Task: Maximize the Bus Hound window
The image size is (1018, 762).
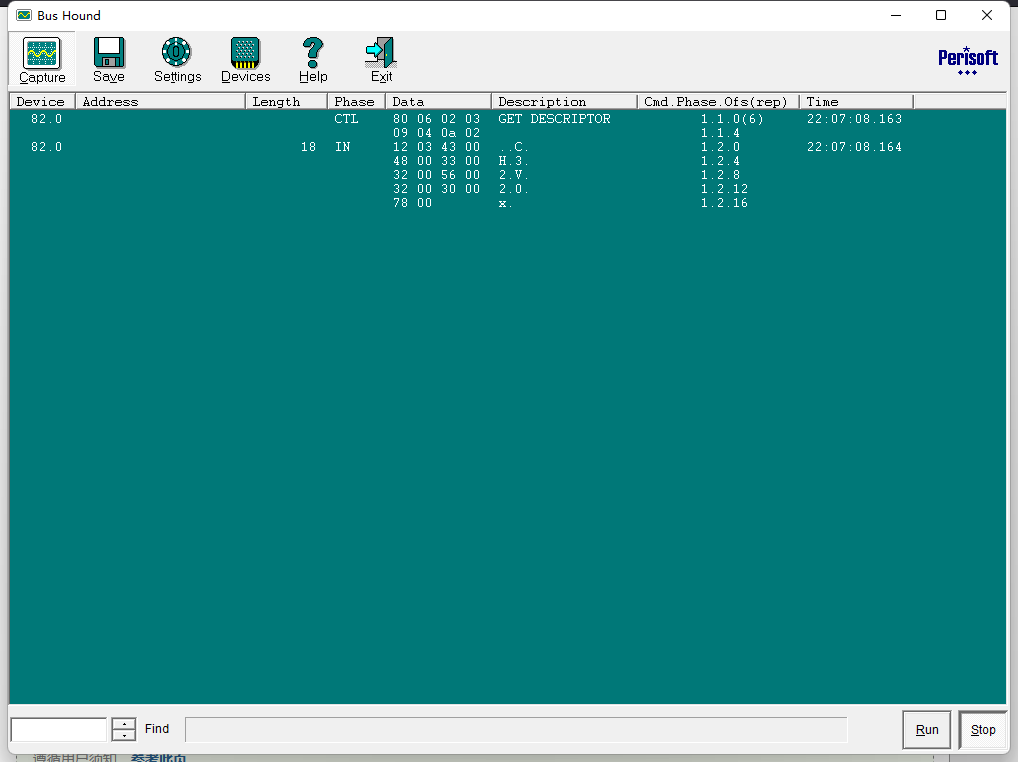Action: coord(941,15)
